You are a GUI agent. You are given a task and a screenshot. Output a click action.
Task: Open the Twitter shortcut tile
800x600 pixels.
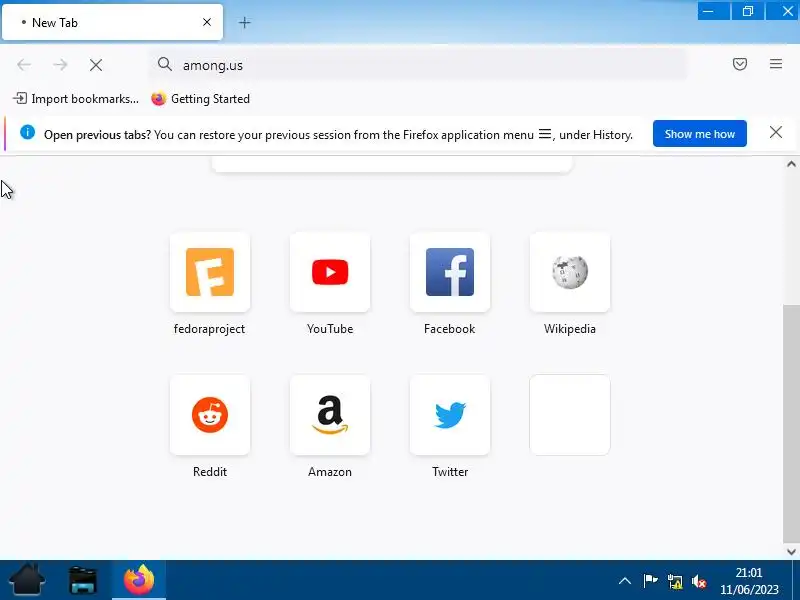tap(449, 415)
